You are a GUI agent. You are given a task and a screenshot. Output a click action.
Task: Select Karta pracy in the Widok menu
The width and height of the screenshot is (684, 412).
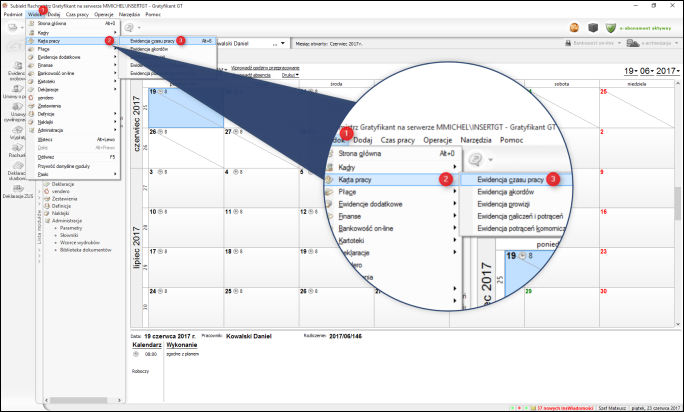coord(72,41)
